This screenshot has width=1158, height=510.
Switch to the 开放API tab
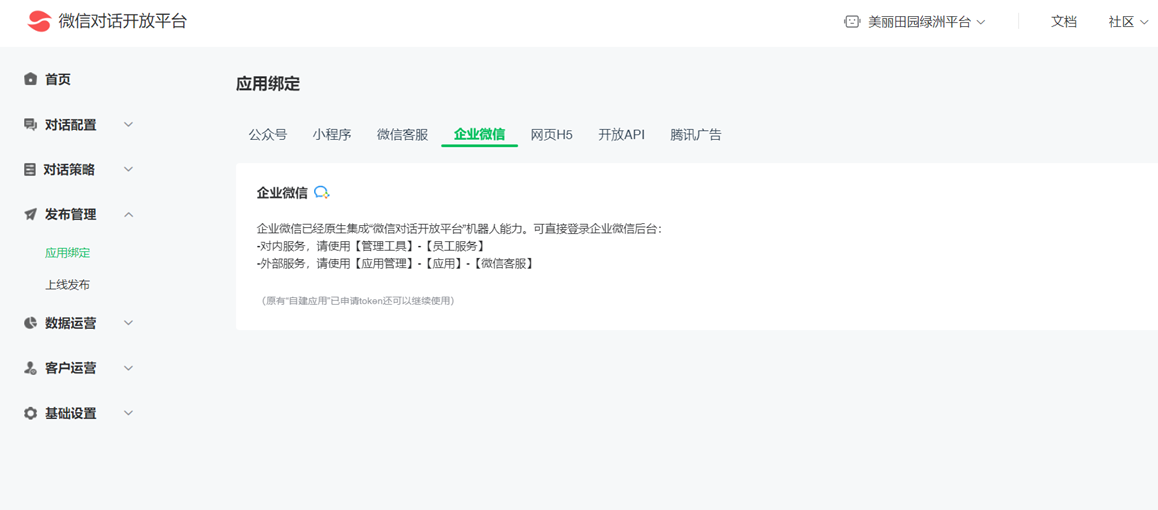click(621, 134)
